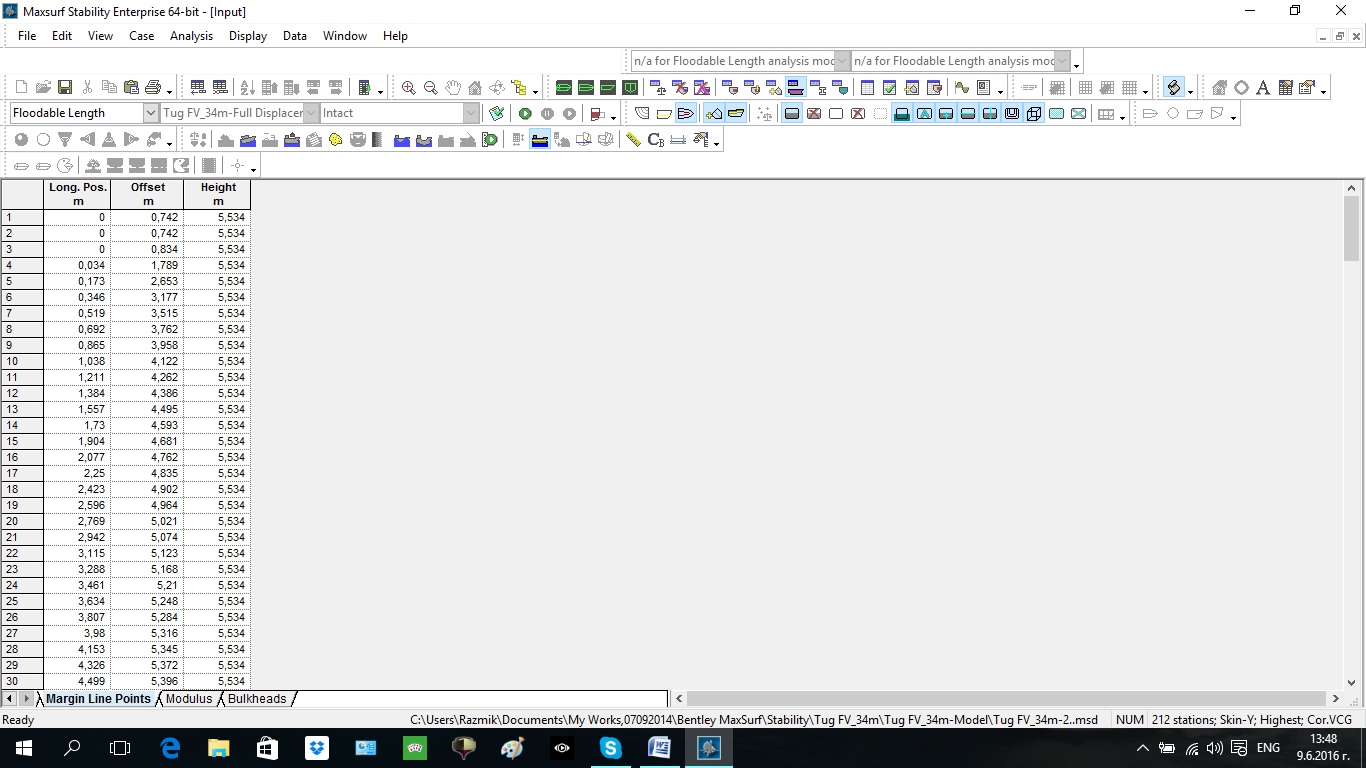Click the Offset column header

pos(147,194)
